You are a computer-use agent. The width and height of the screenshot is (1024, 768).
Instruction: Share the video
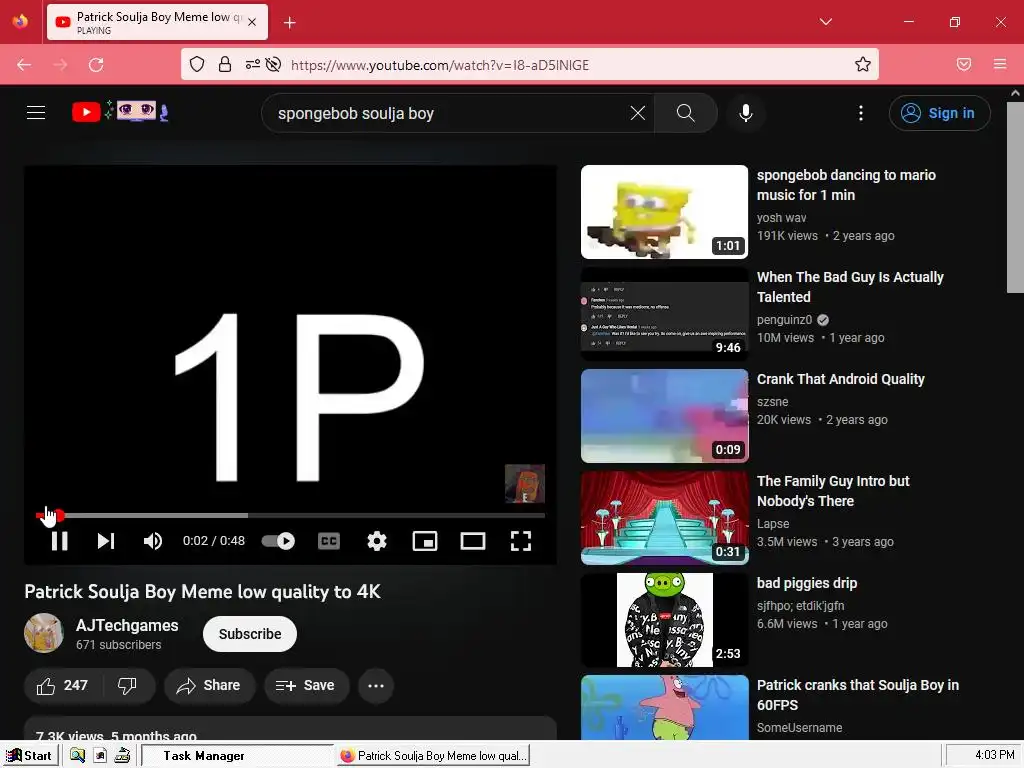[209, 686]
